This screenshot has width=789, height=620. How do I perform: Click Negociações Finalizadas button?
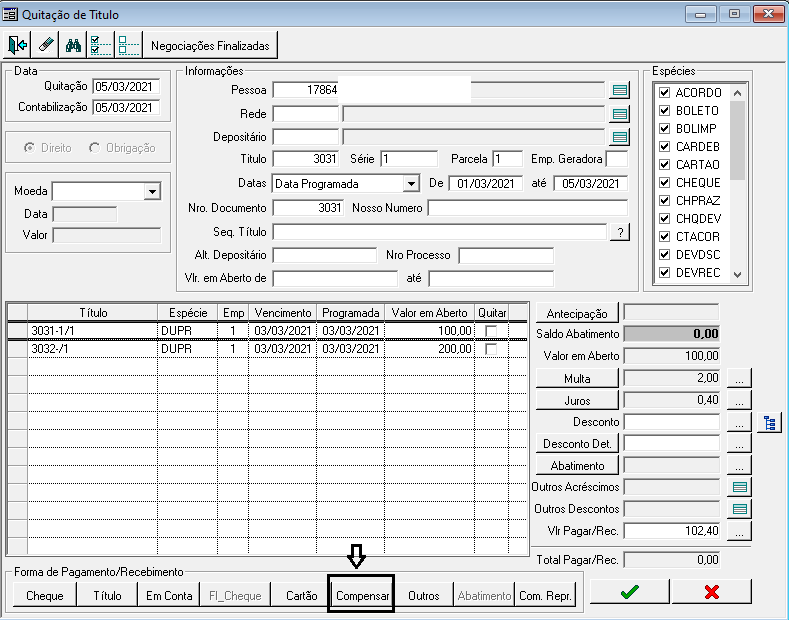(210, 45)
